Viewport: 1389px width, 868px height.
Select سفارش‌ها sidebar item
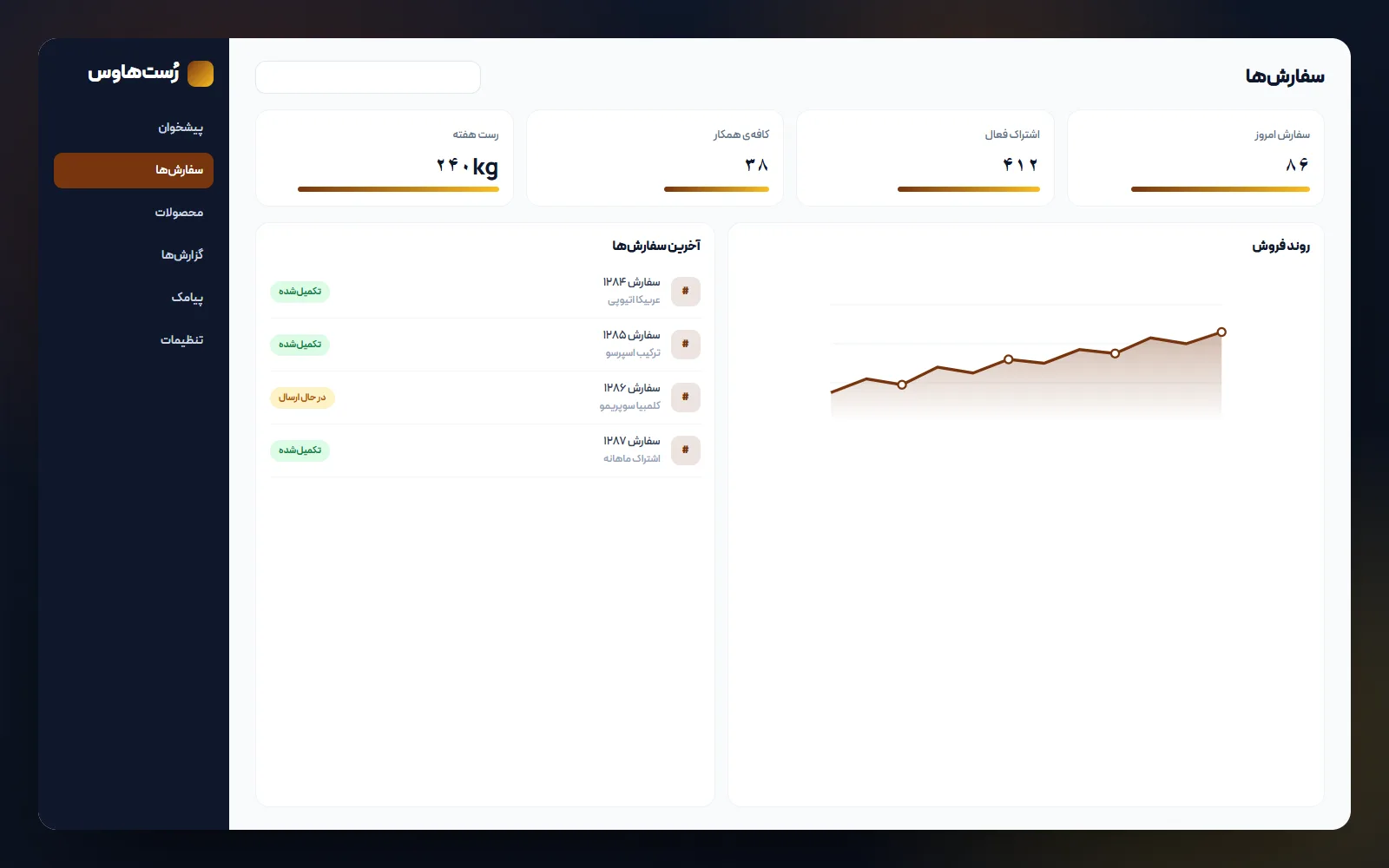pos(134,170)
